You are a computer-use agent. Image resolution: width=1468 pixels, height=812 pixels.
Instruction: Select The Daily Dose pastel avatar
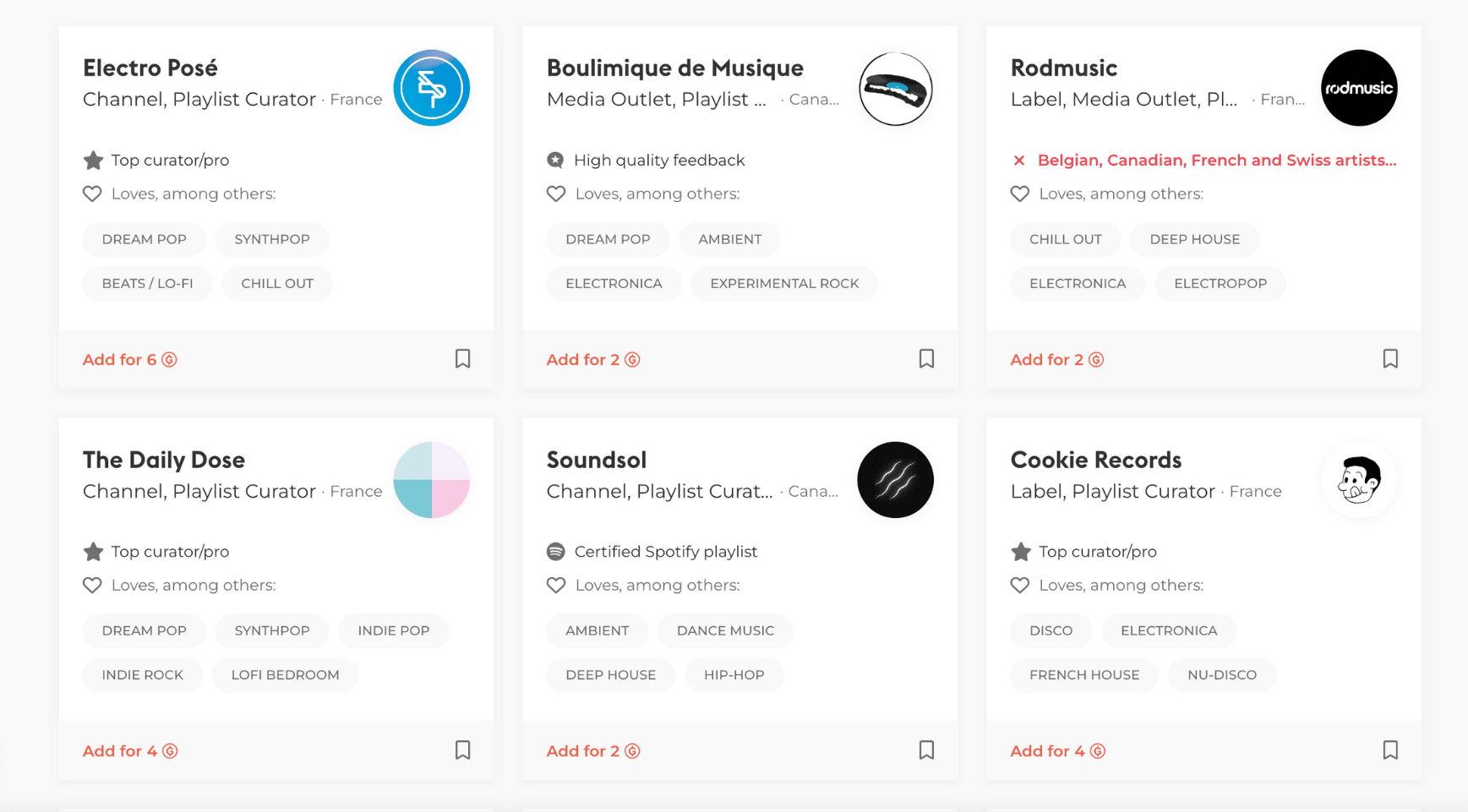click(432, 480)
